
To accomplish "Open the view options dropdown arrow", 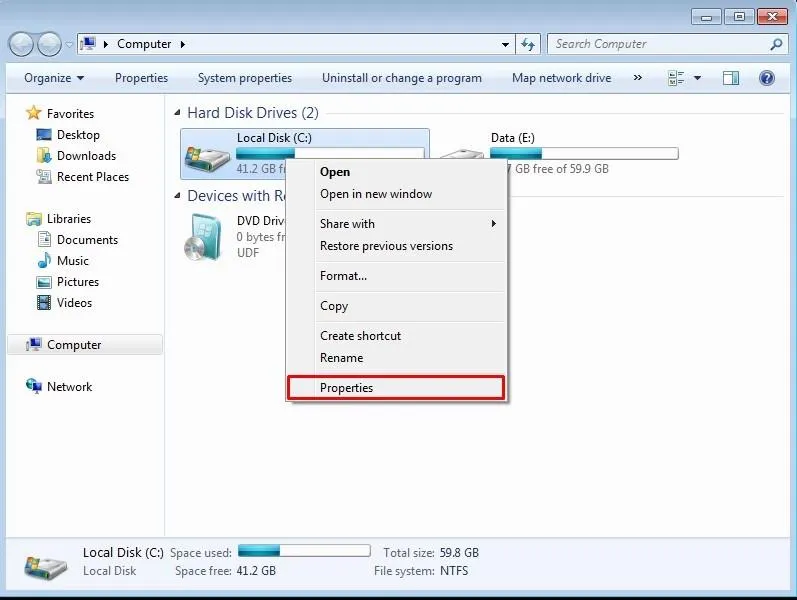I will pos(698,78).
